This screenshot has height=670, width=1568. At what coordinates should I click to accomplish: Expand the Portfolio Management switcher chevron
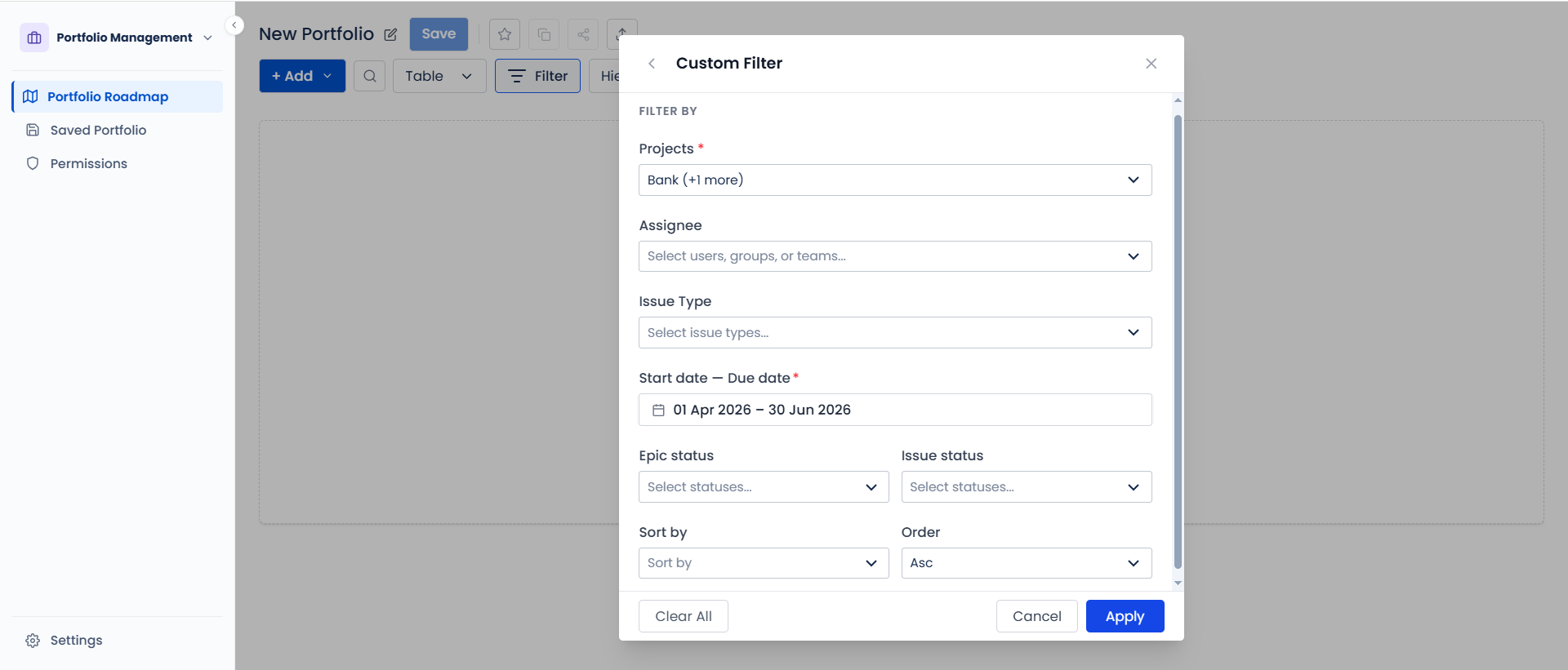coord(207,38)
